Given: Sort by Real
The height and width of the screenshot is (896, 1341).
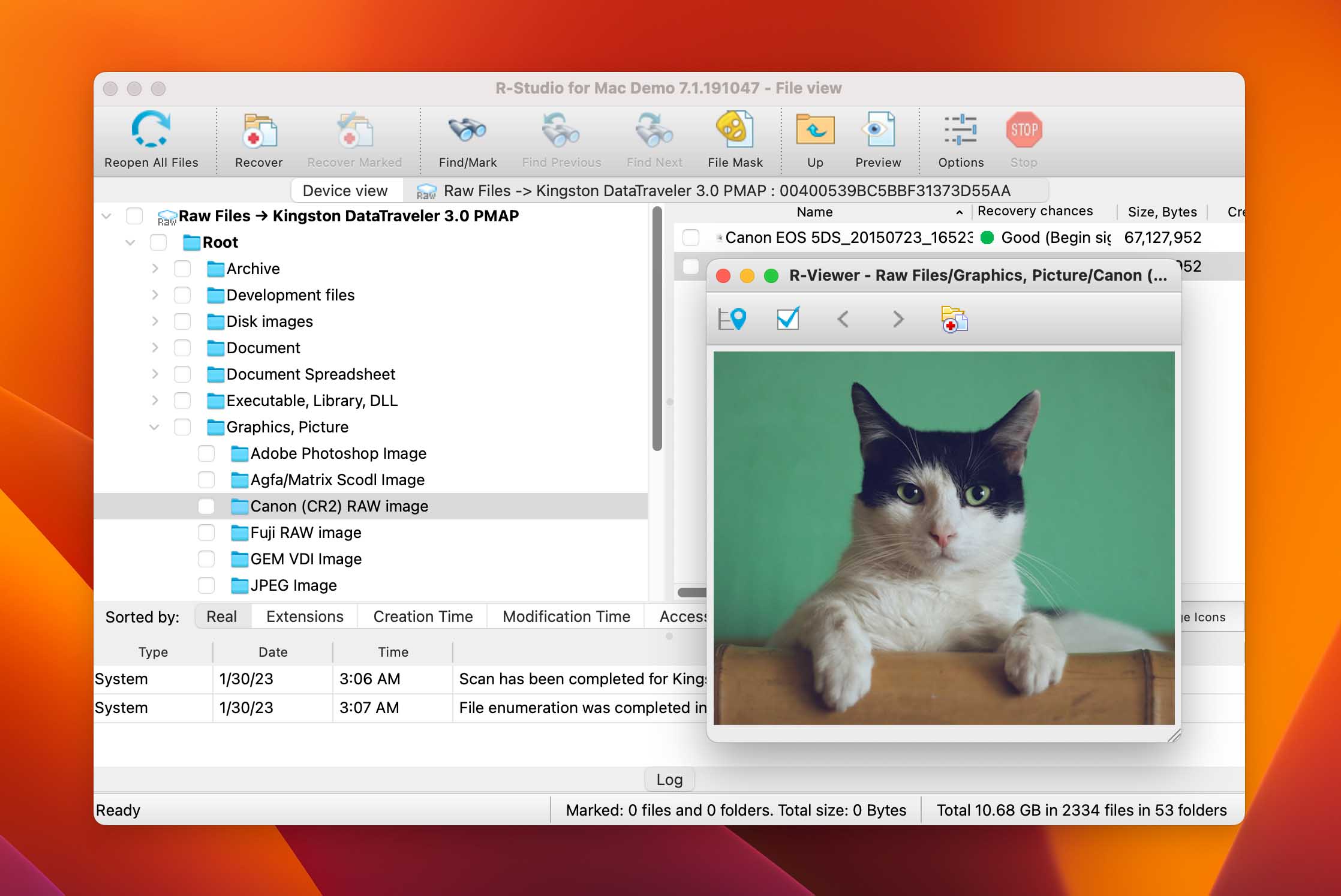Looking at the screenshot, I should point(222,617).
